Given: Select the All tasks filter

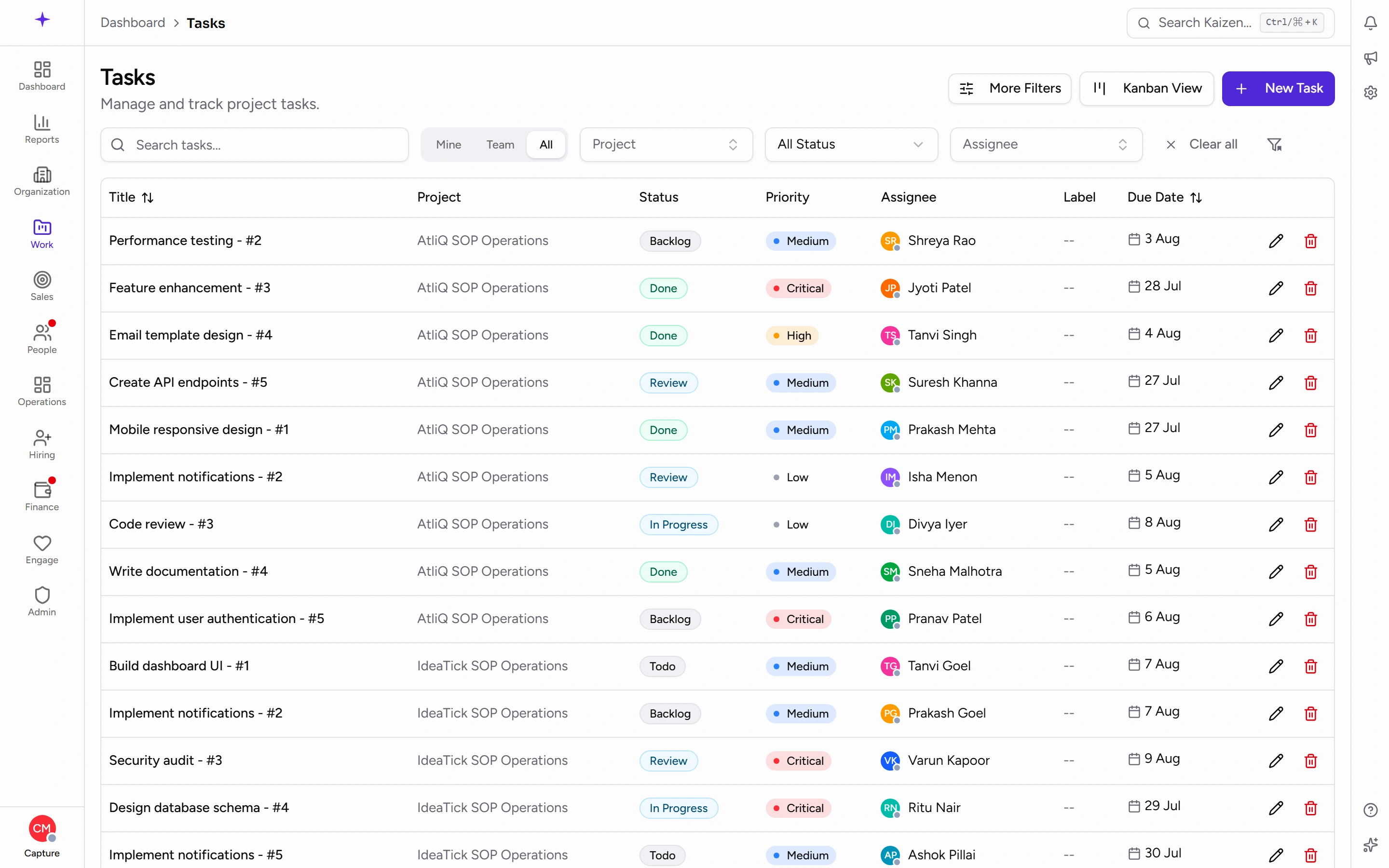Looking at the screenshot, I should coord(546,145).
